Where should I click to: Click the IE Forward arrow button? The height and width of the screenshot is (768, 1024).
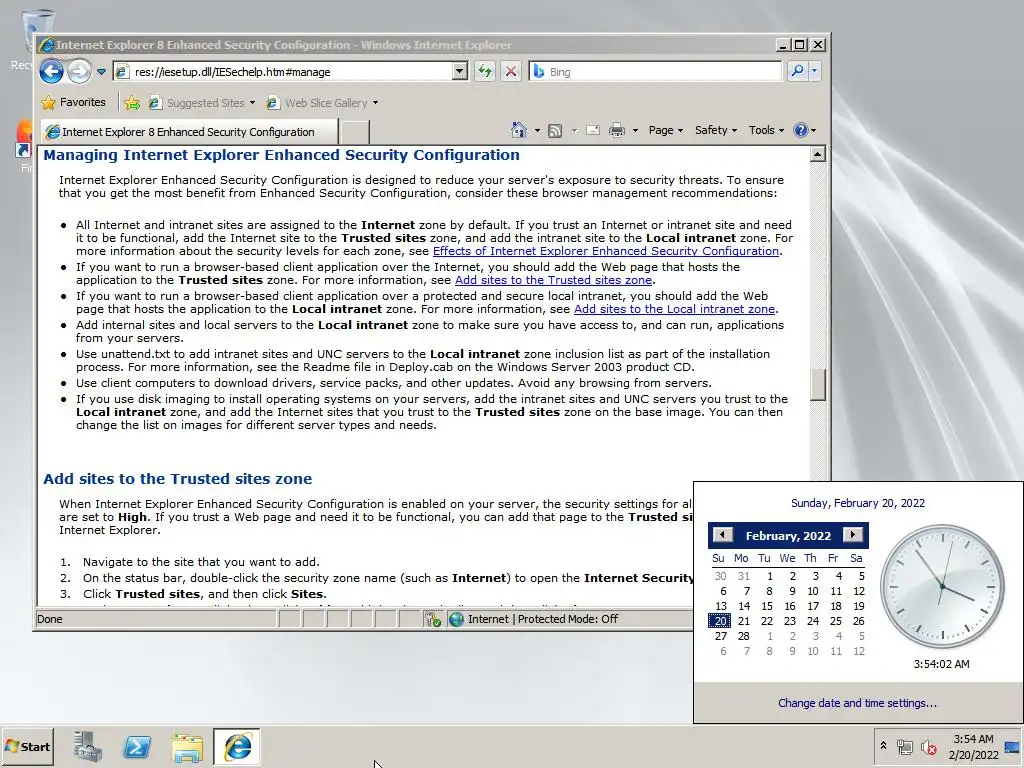(80, 71)
